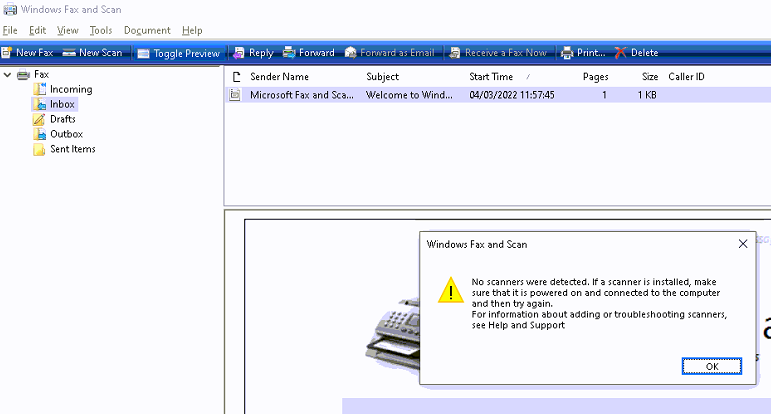
Task: Click OK in the no scanners dialog
Action: 712,366
